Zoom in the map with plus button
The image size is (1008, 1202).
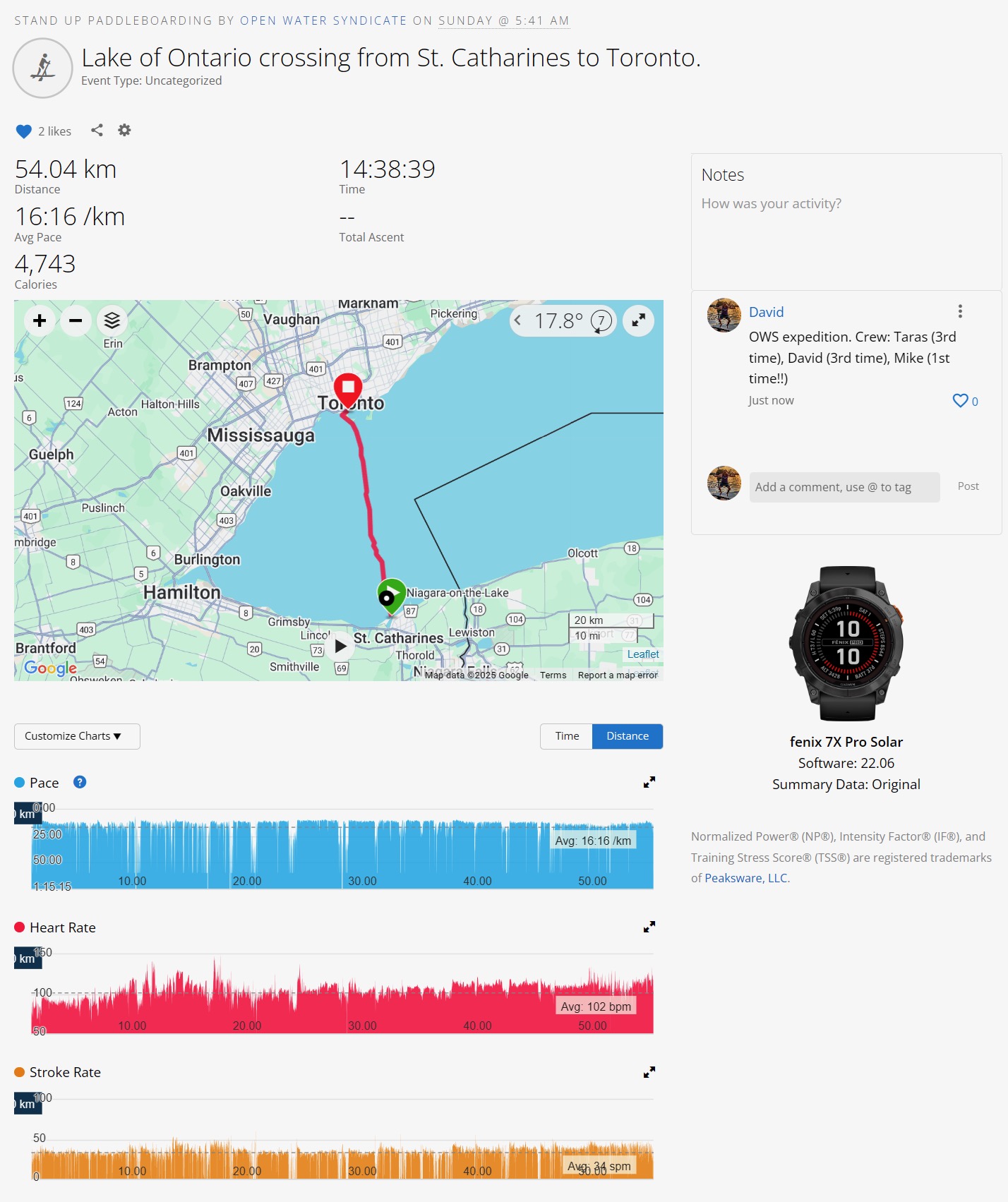(x=40, y=320)
